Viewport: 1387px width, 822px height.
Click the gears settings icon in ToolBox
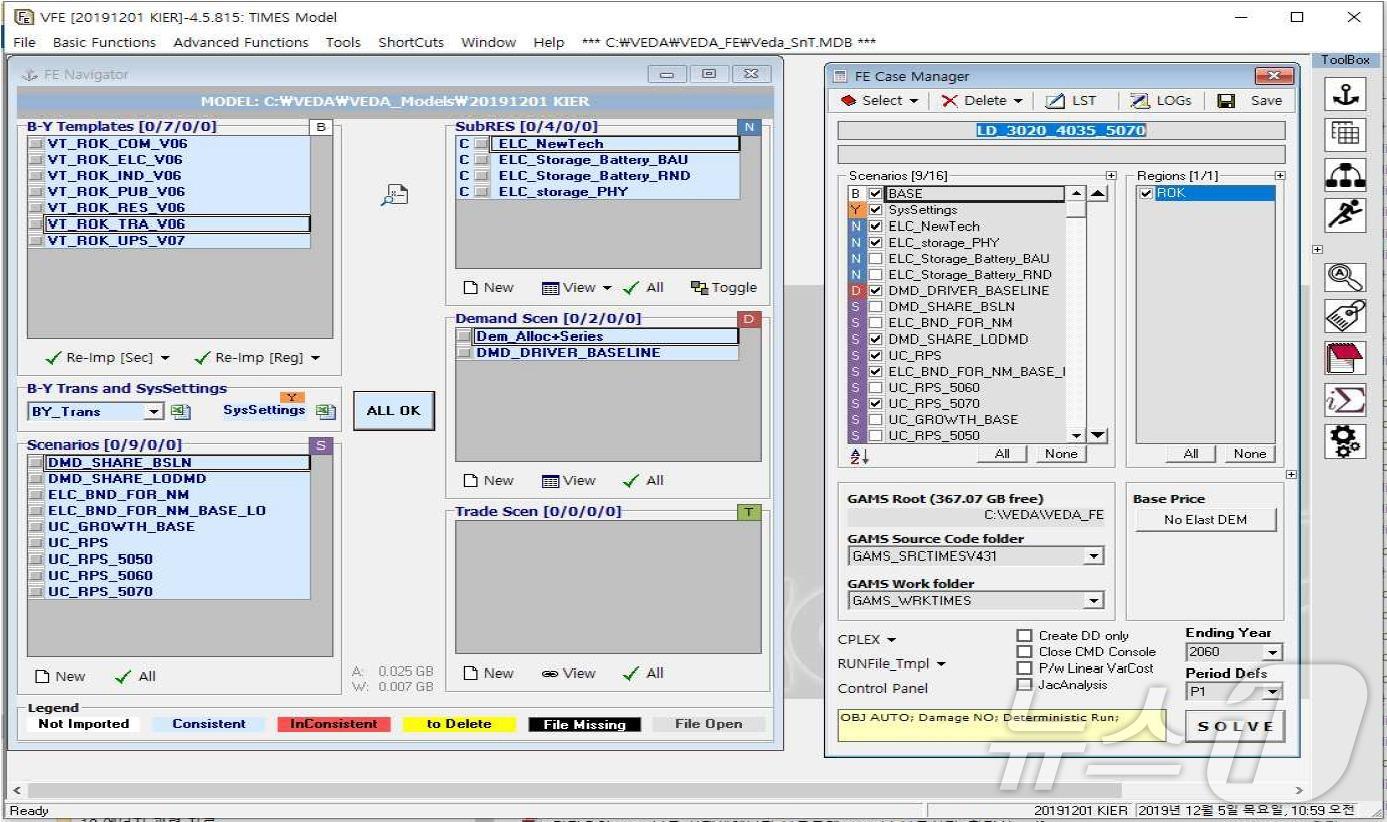(1345, 441)
